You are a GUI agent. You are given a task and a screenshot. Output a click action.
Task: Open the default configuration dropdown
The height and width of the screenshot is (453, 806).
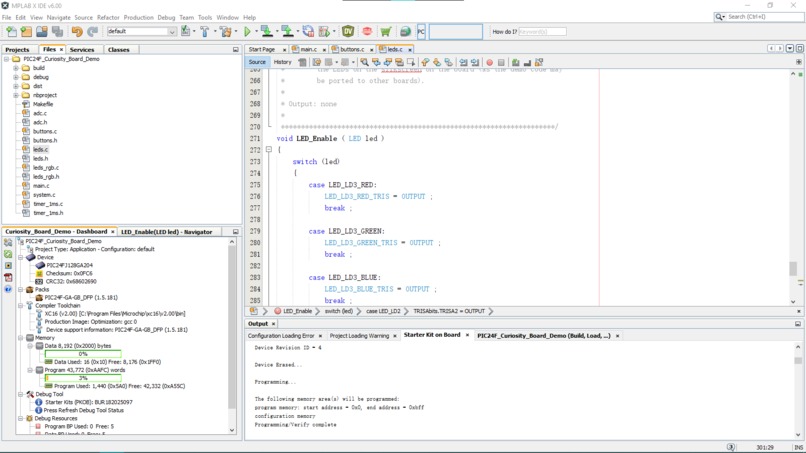pos(141,32)
